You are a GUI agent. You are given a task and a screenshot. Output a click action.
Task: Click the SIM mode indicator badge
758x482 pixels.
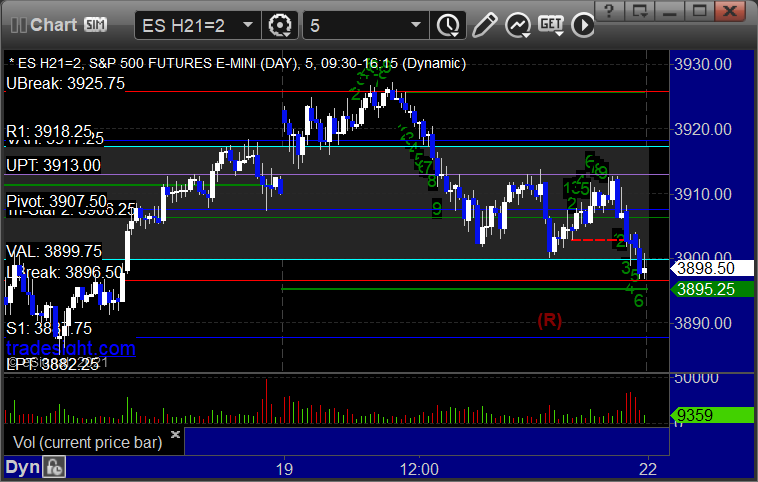point(95,25)
